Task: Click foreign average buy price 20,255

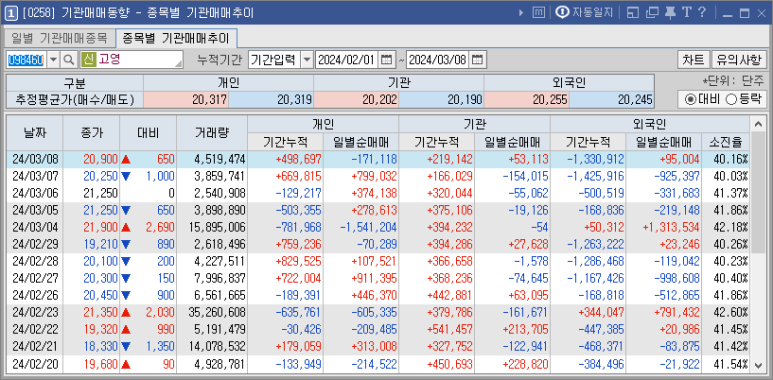Action: pyautogui.click(x=527, y=100)
